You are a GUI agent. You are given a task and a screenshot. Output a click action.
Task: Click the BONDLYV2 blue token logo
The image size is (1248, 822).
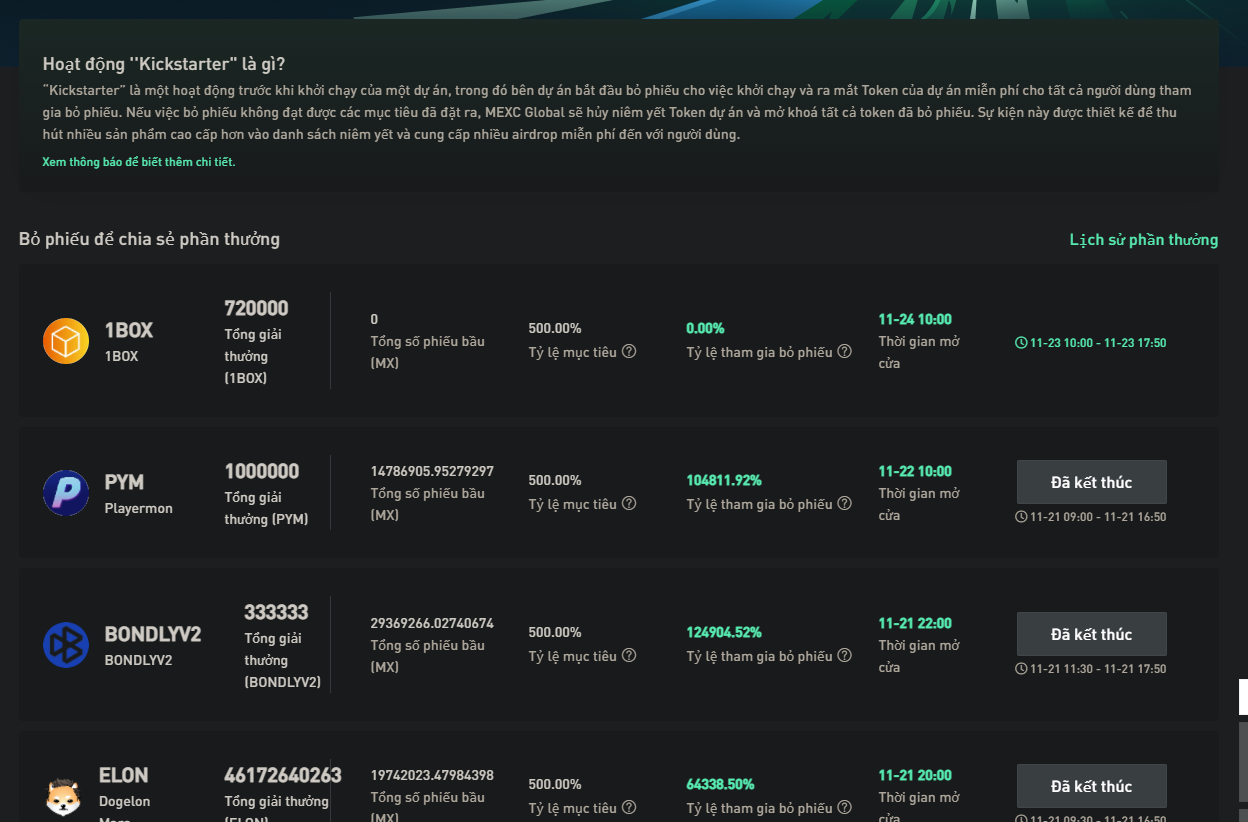pos(66,645)
